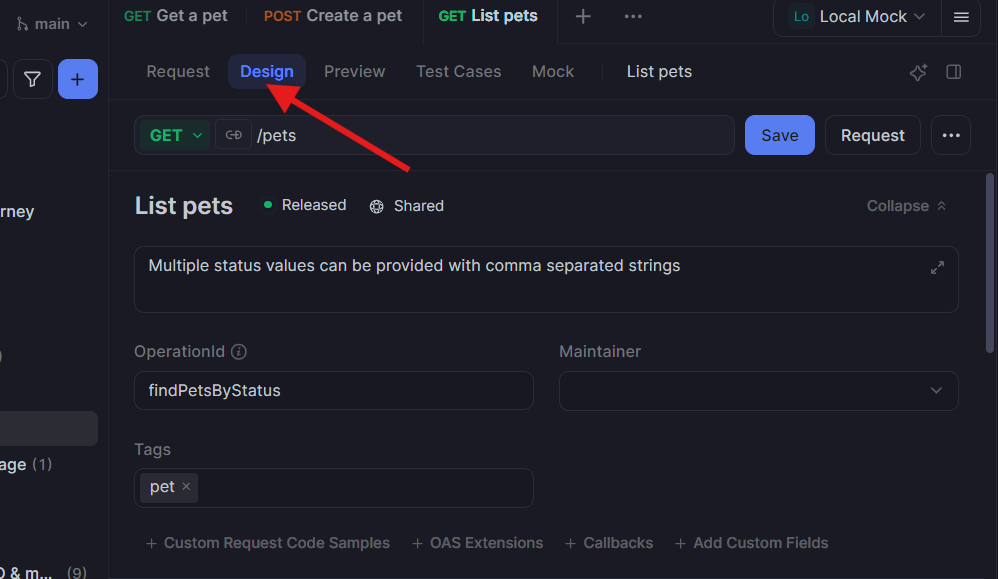This screenshot has width=998, height=579.
Task: Click the blue plus button to create new
Action: [x=77, y=78]
